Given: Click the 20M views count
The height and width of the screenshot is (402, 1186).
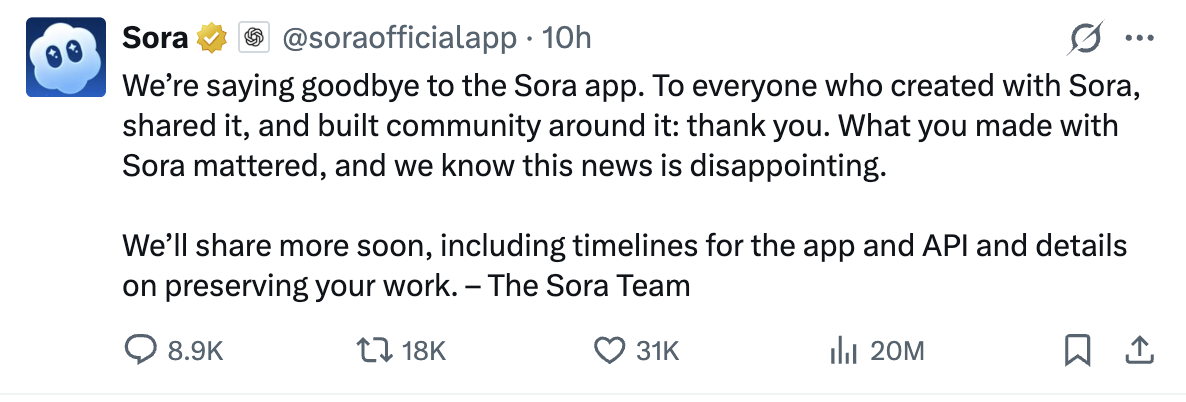Looking at the screenshot, I should (x=897, y=351).
